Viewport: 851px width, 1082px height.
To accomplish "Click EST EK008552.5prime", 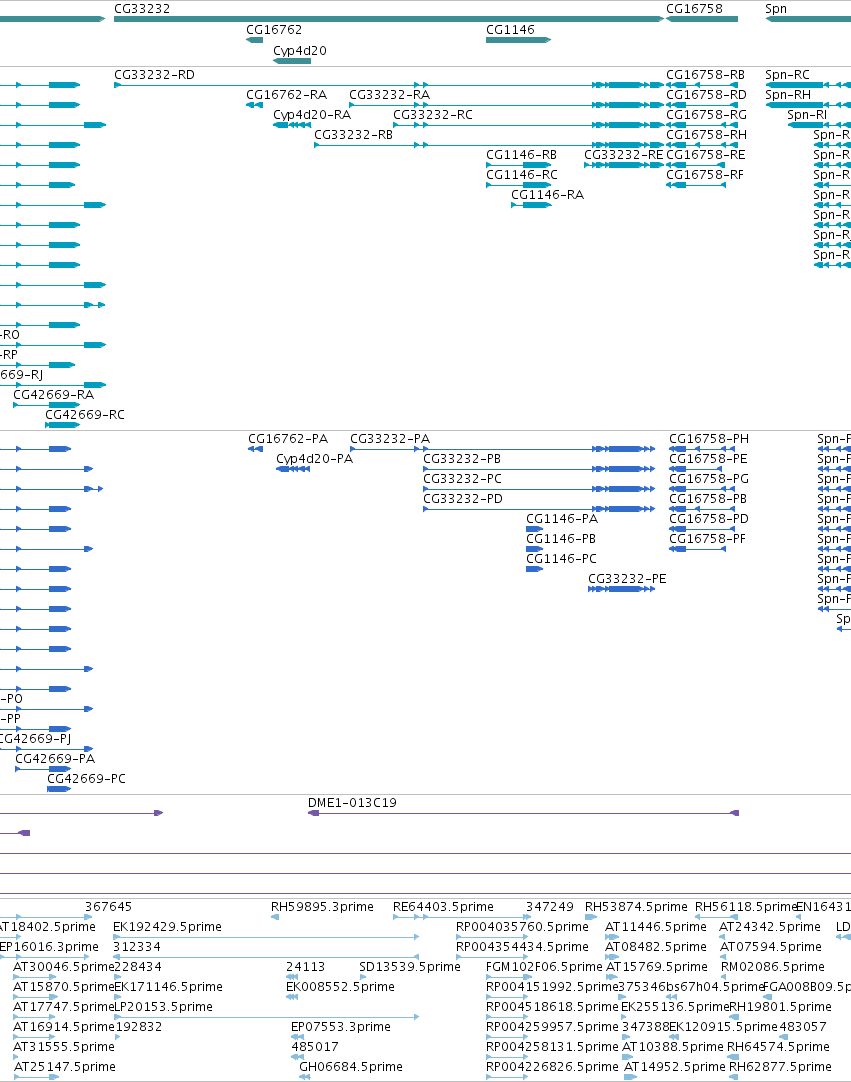I will [x=292, y=997].
